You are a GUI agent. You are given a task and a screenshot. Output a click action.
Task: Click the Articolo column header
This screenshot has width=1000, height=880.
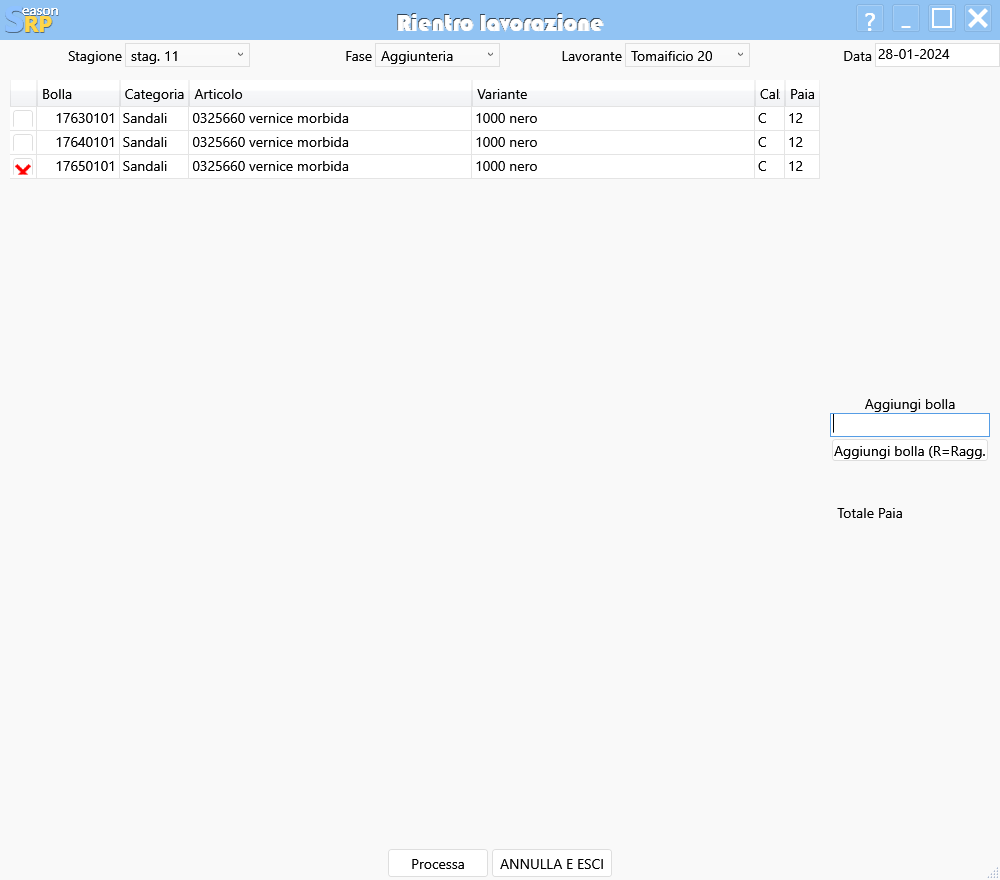pos(330,94)
